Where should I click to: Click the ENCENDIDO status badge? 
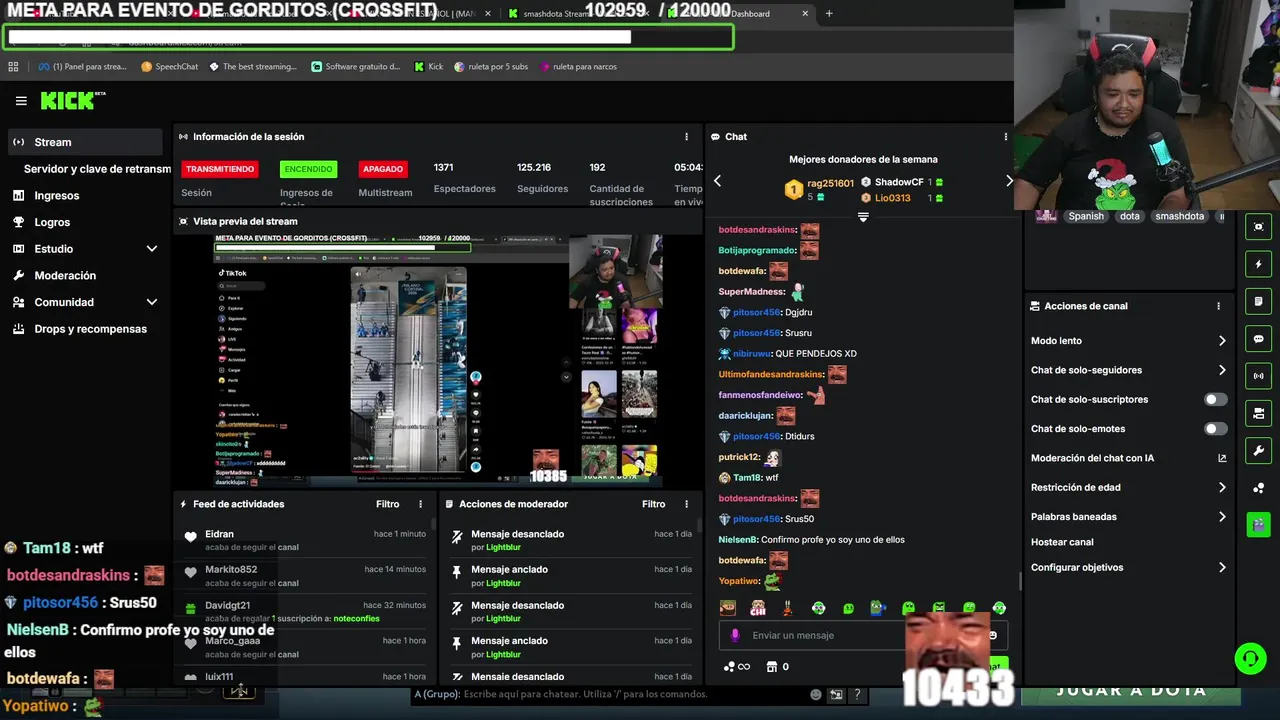pyautogui.click(x=308, y=169)
